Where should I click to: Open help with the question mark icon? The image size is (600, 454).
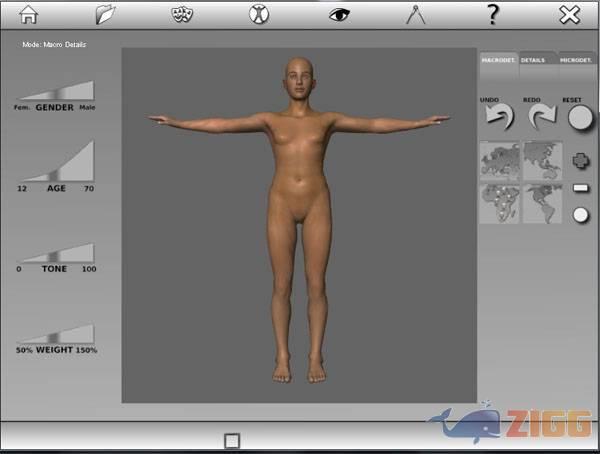point(492,14)
